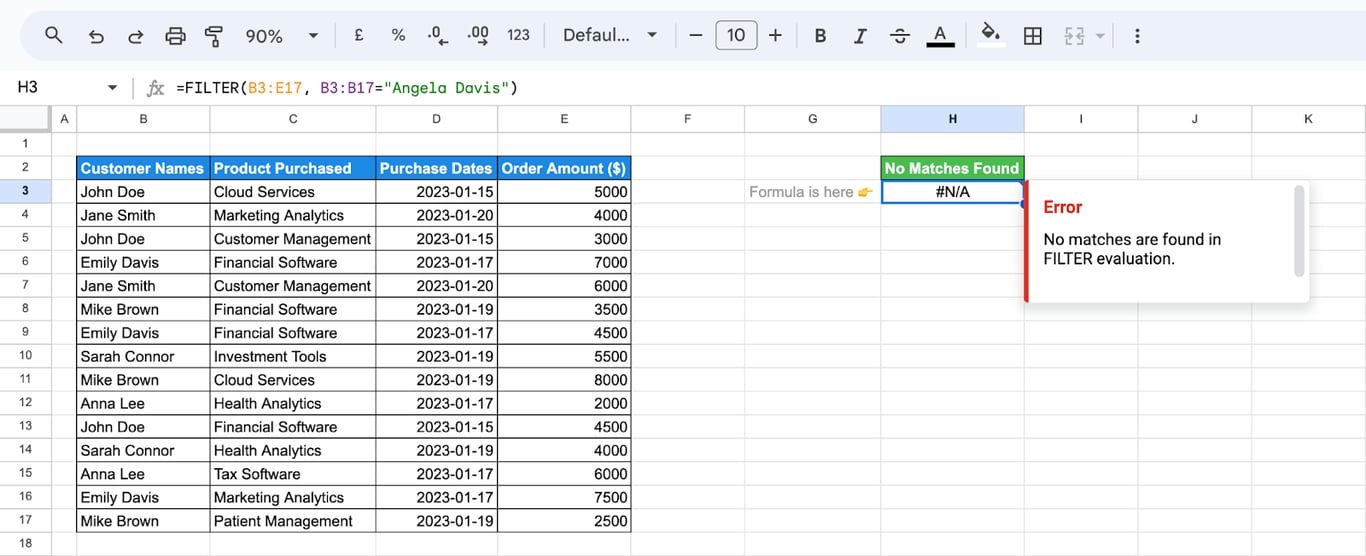Click the Cloud Services cell in row 3

pyautogui.click(x=293, y=192)
